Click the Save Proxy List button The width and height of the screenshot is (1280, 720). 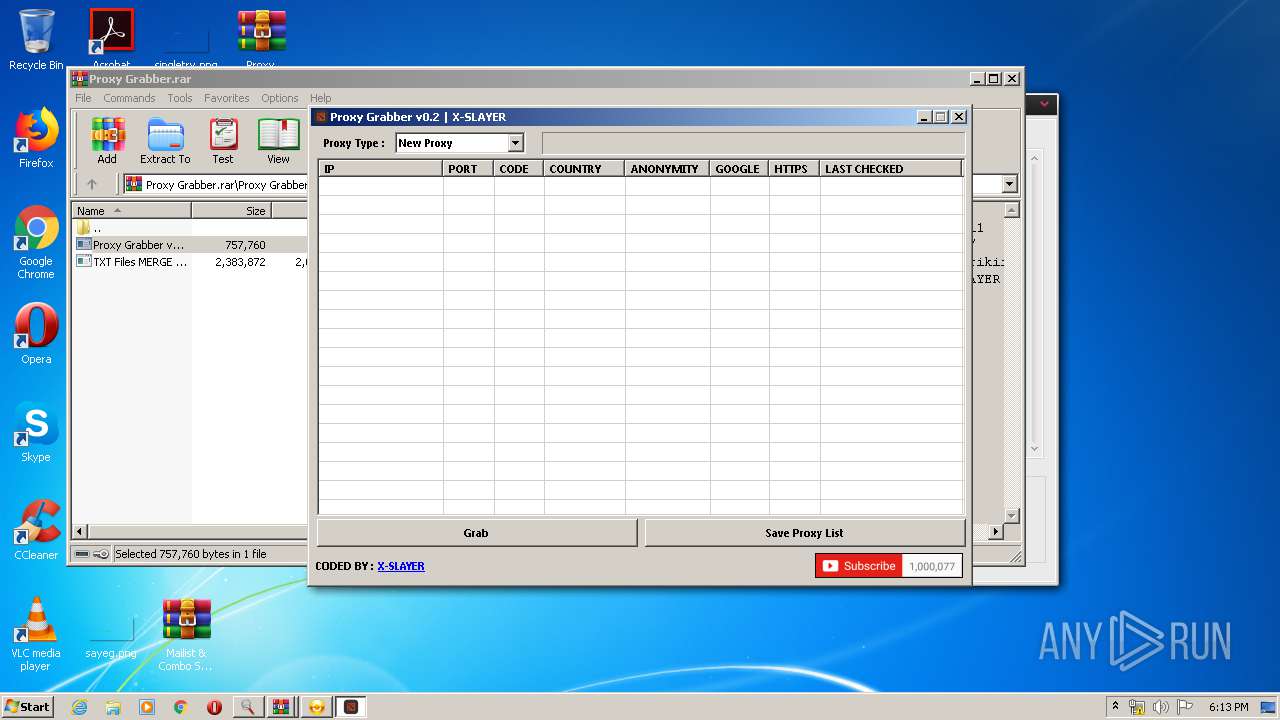pos(804,533)
